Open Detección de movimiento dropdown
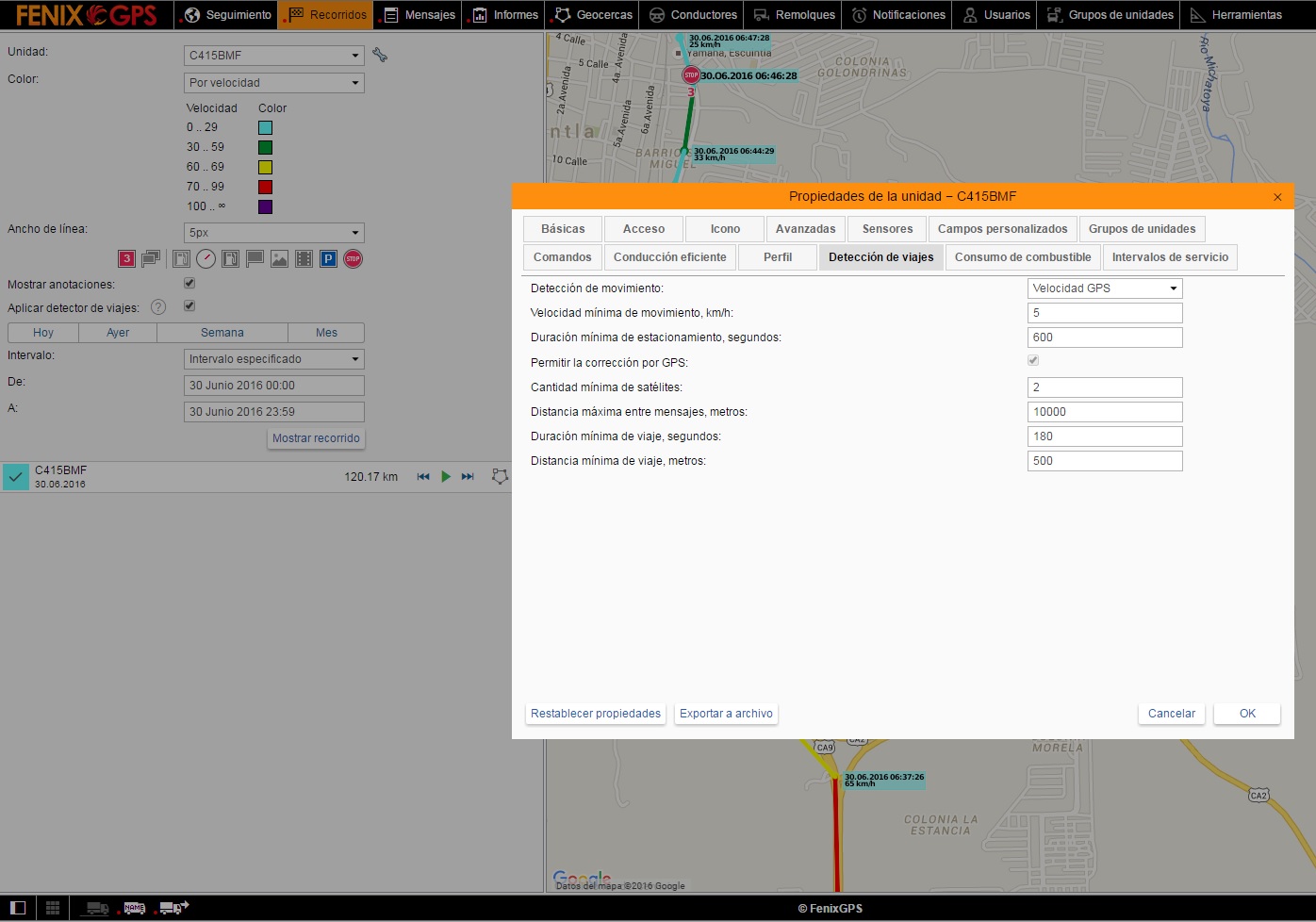1316x922 pixels. (1104, 288)
